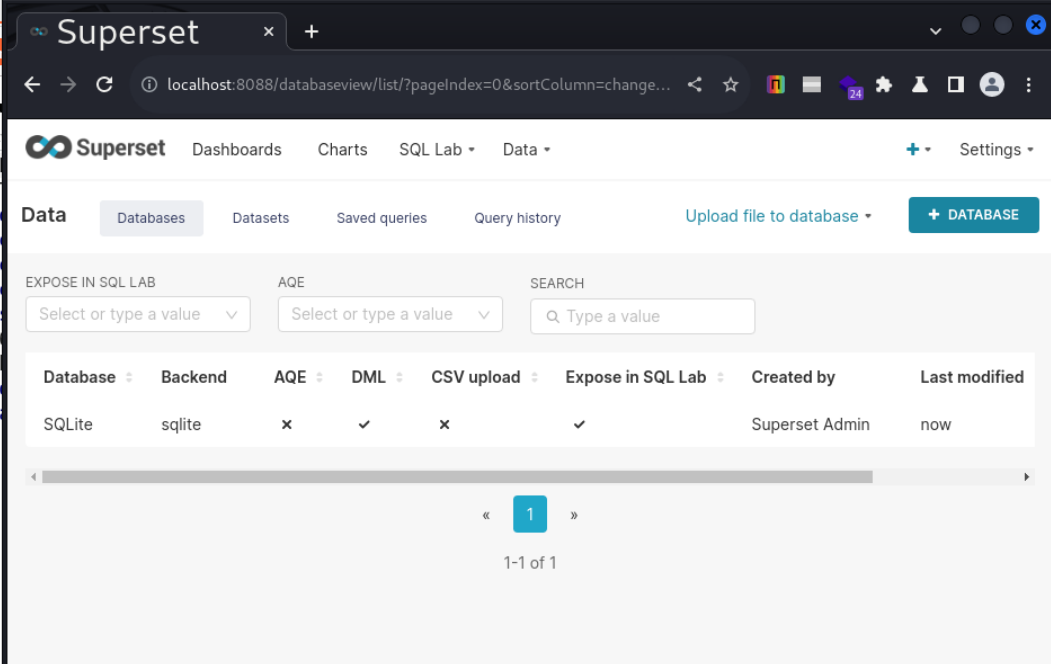This screenshot has height=664, width=1051.
Task: Open the AQE filter select box
Action: [x=390, y=314]
